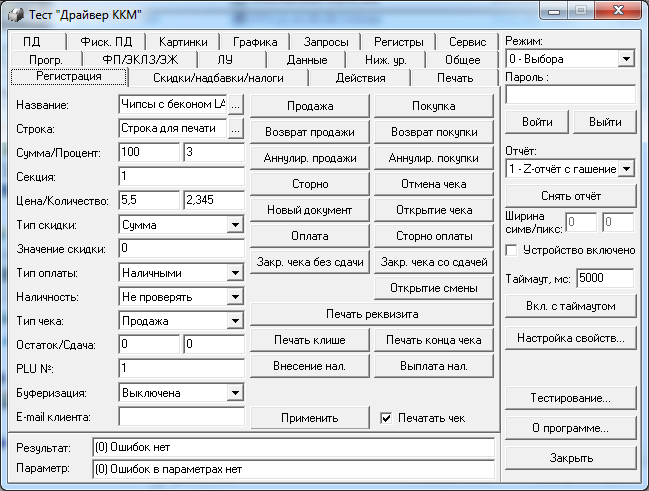Switch to the Сервис tab

point(467,42)
